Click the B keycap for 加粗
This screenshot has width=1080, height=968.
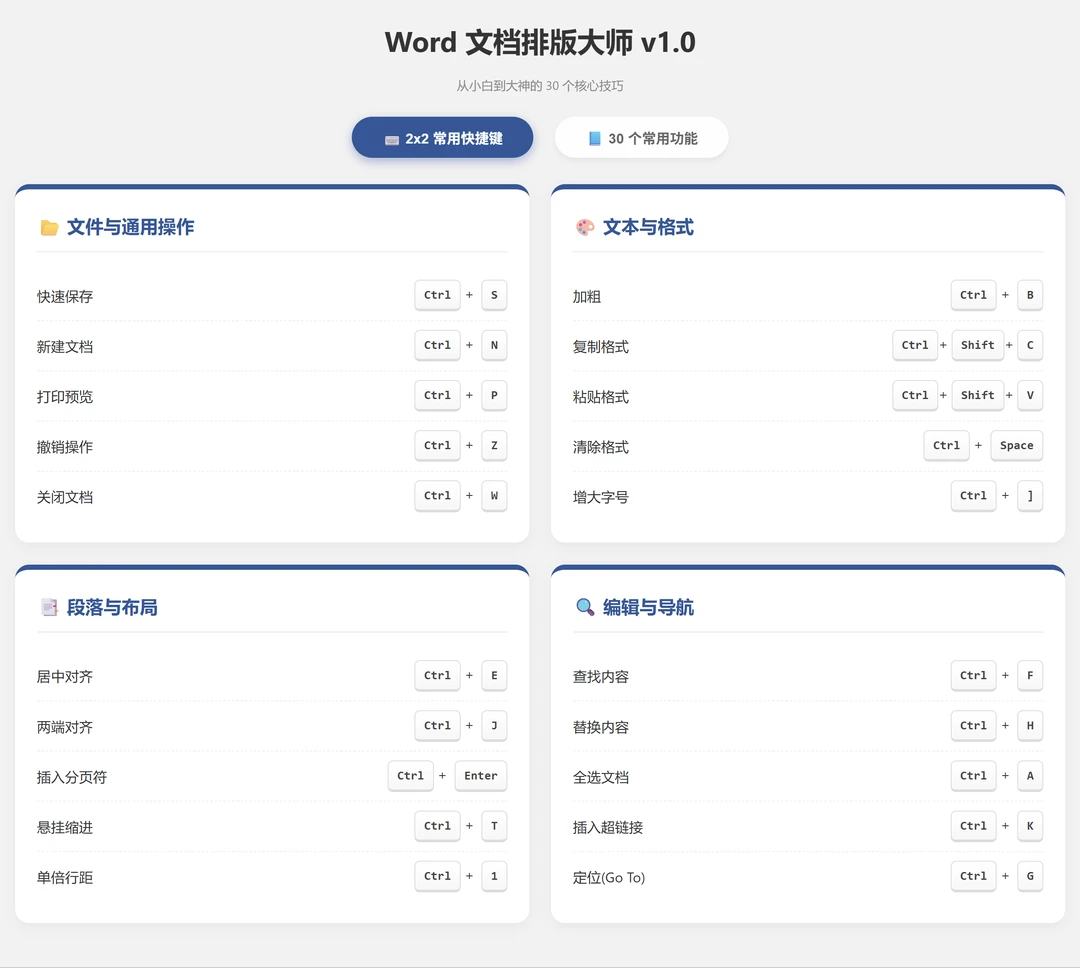pos(1030,295)
